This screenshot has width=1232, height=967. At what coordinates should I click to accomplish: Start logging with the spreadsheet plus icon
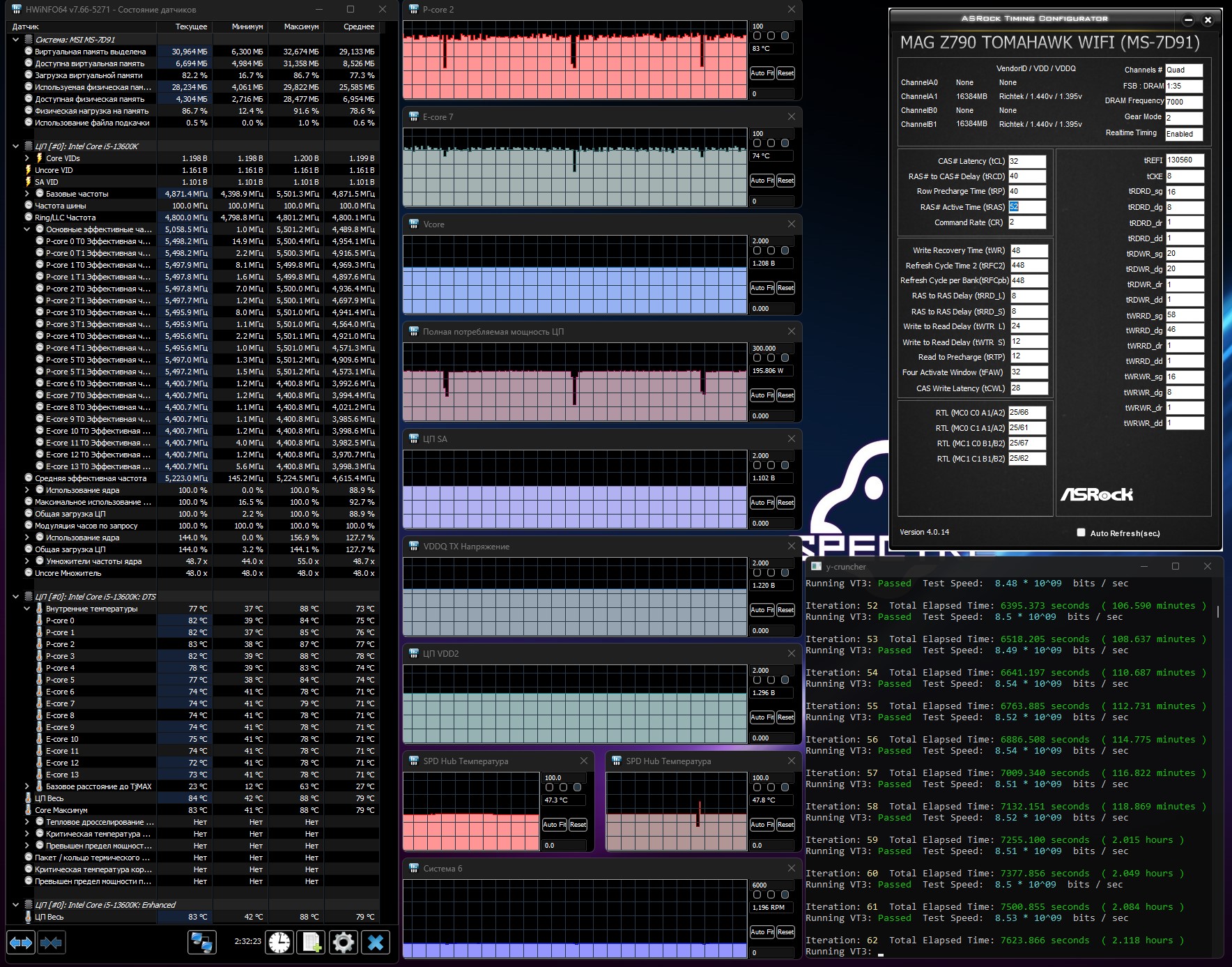pyautogui.click(x=310, y=943)
